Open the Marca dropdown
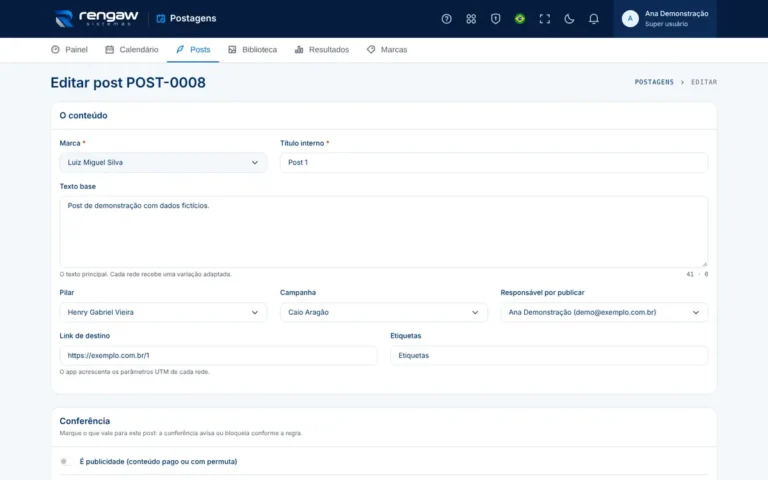Viewport: 768px width, 480px height. pyautogui.click(x=163, y=163)
